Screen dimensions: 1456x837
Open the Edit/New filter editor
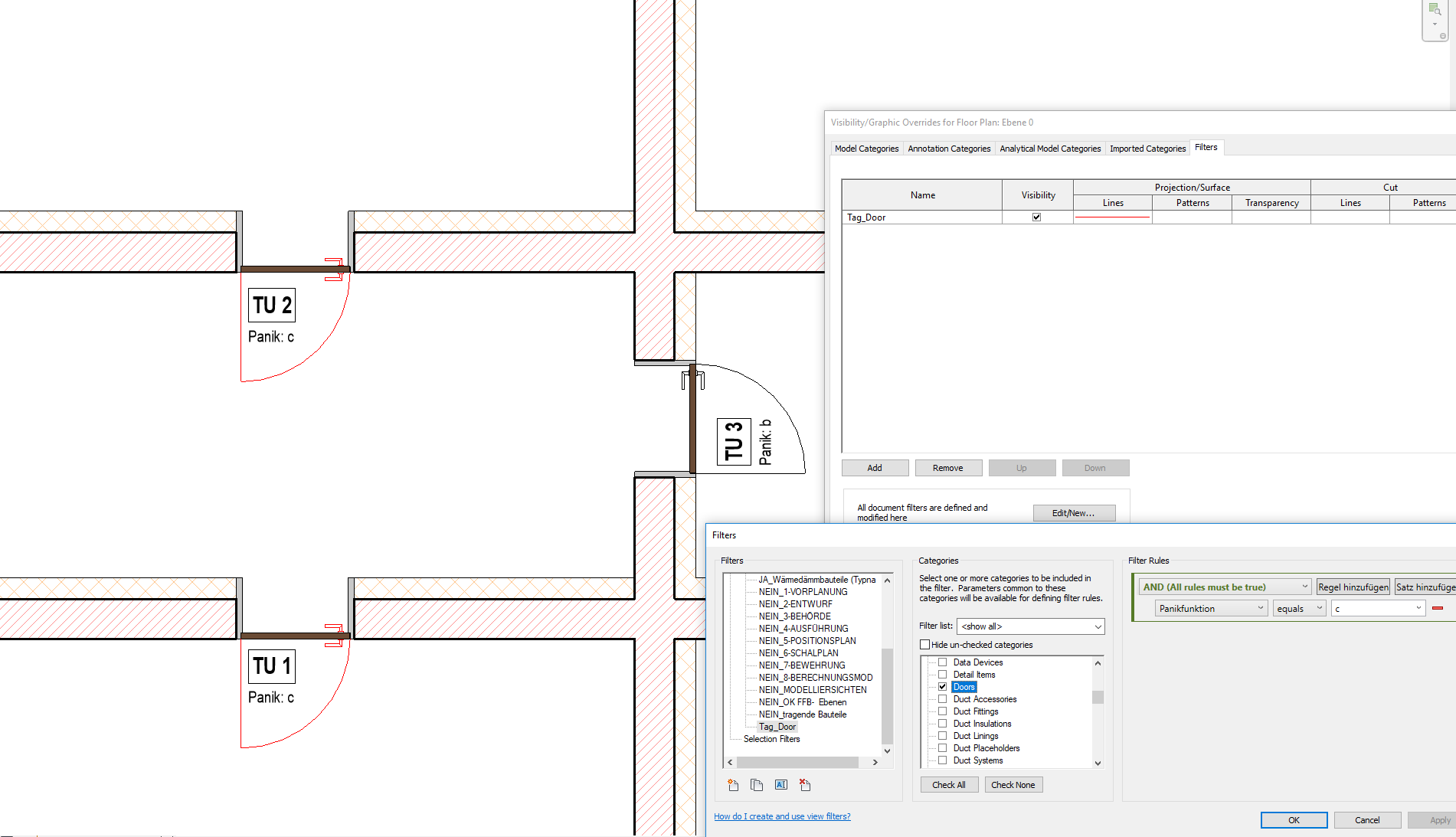(x=1074, y=512)
